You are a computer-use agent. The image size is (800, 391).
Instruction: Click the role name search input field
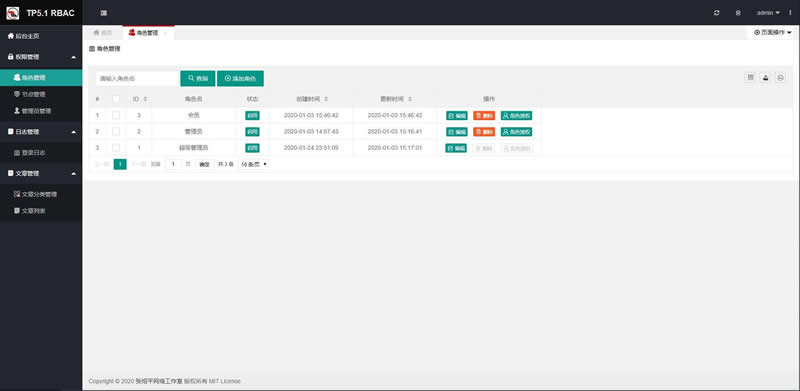tap(137, 78)
